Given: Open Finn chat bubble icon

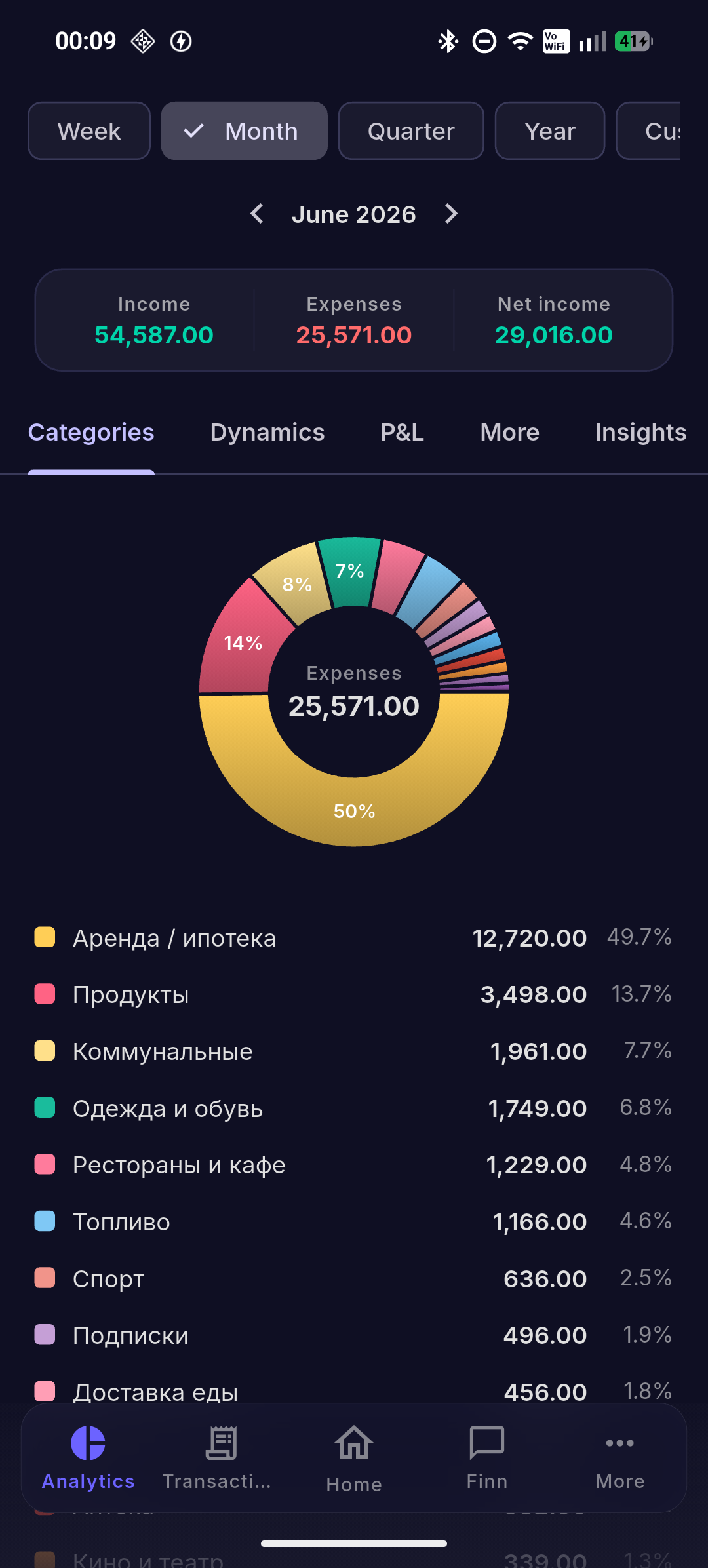Looking at the screenshot, I should point(487,1443).
